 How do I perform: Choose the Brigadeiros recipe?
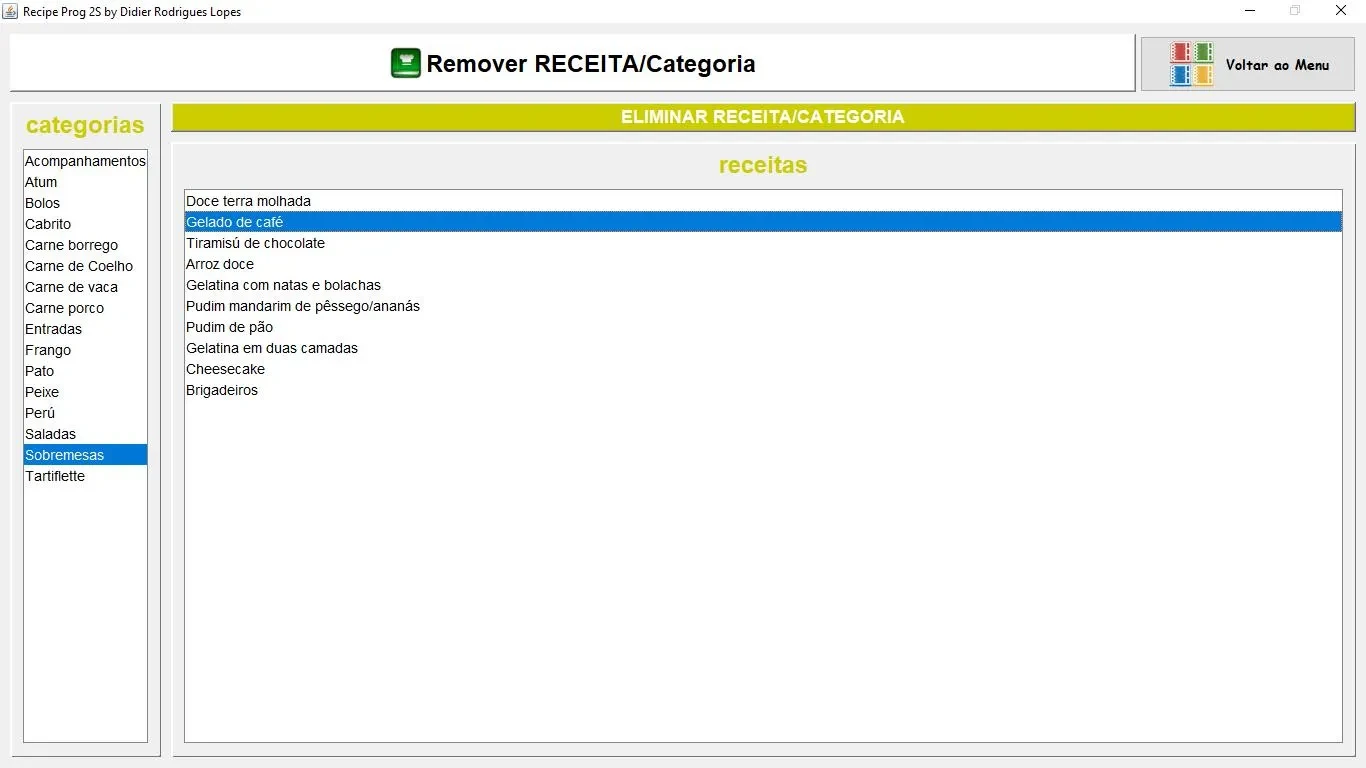[222, 390]
